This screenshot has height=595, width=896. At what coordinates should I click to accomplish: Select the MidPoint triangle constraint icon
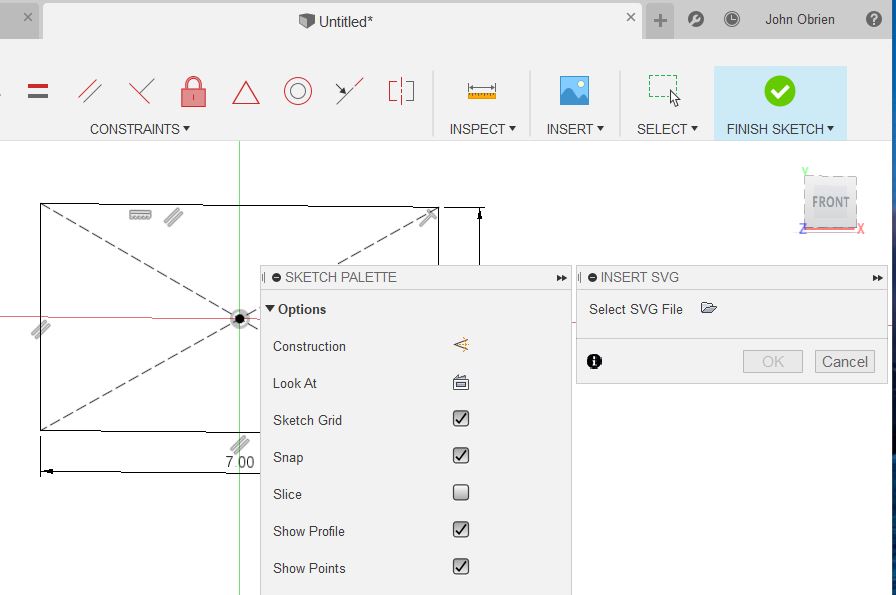246,92
